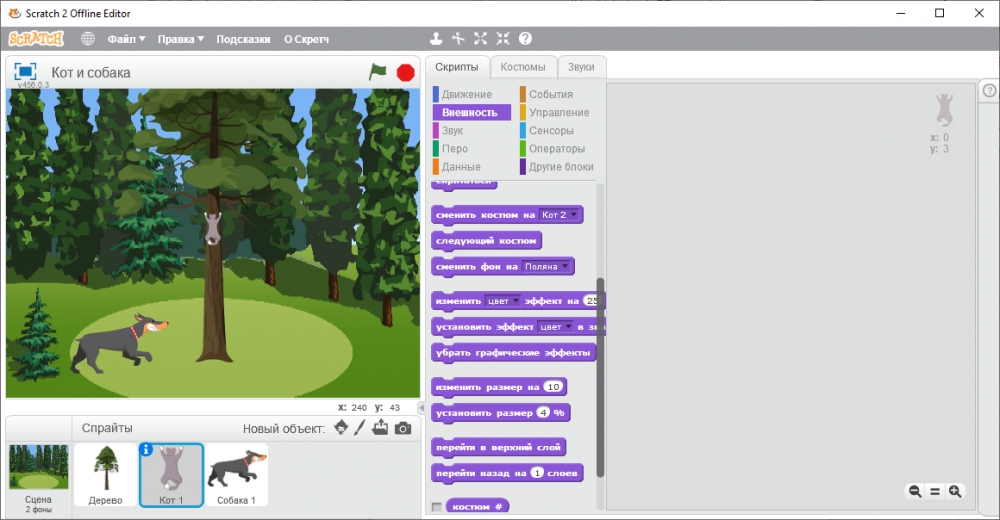Open the Кот 2 costume dropdown
This screenshot has height=520, width=1000.
pyautogui.click(x=559, y=215)
